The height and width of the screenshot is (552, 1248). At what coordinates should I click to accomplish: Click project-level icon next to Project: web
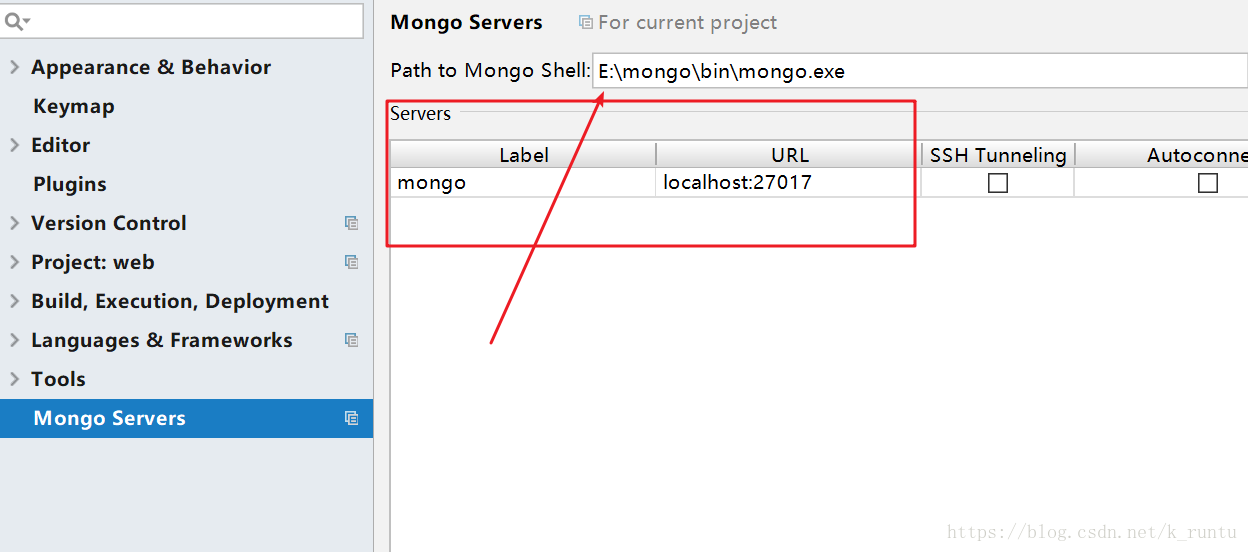pos(351,262)
